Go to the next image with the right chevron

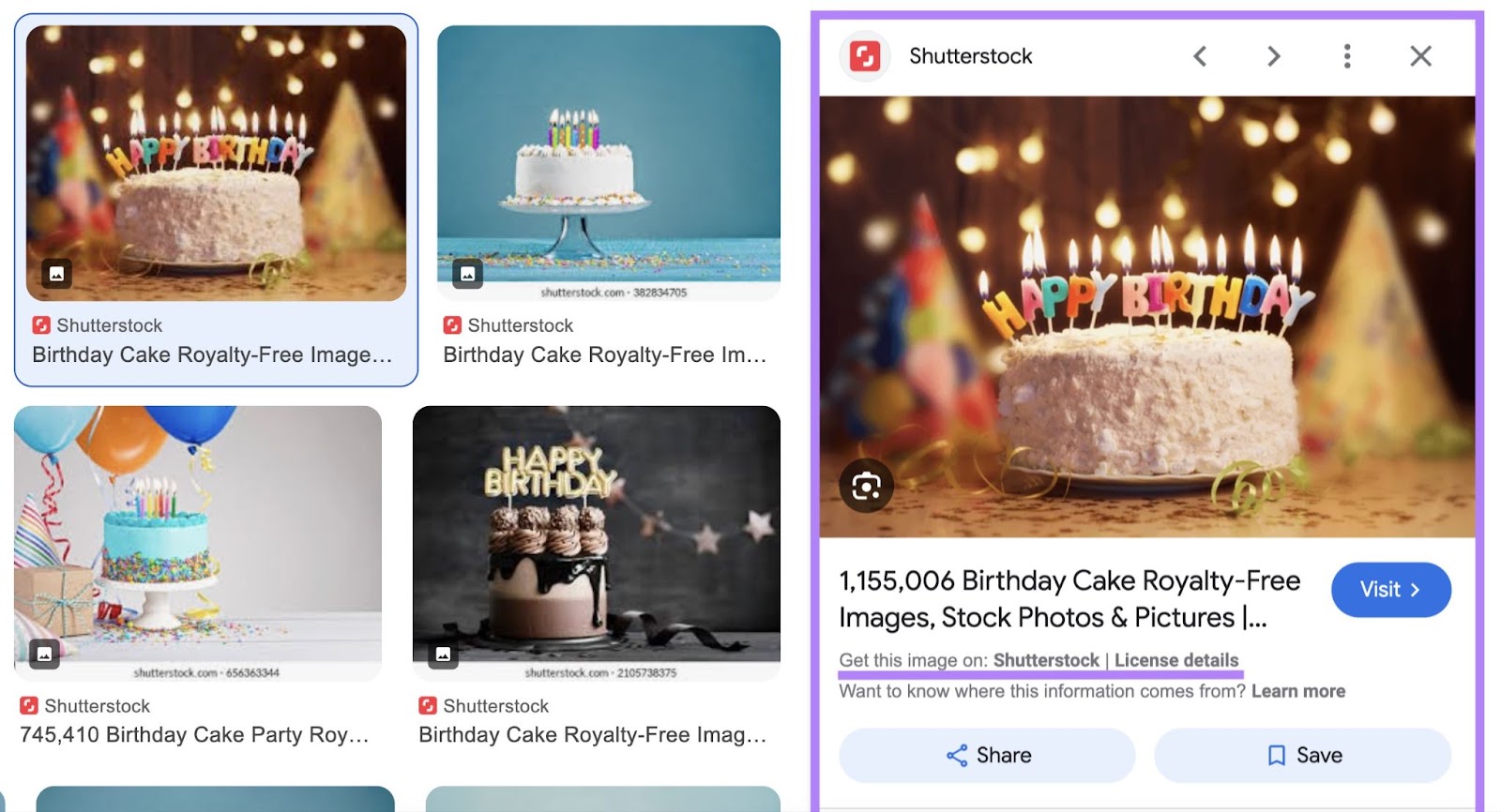pyautogui.click(x=1272, y=56)
